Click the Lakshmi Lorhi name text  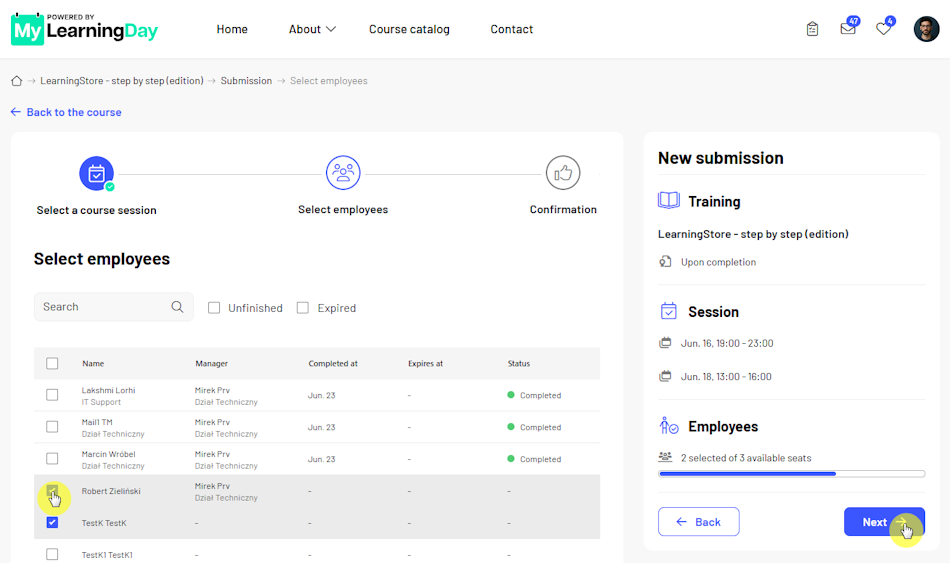[x=108, y=390]
